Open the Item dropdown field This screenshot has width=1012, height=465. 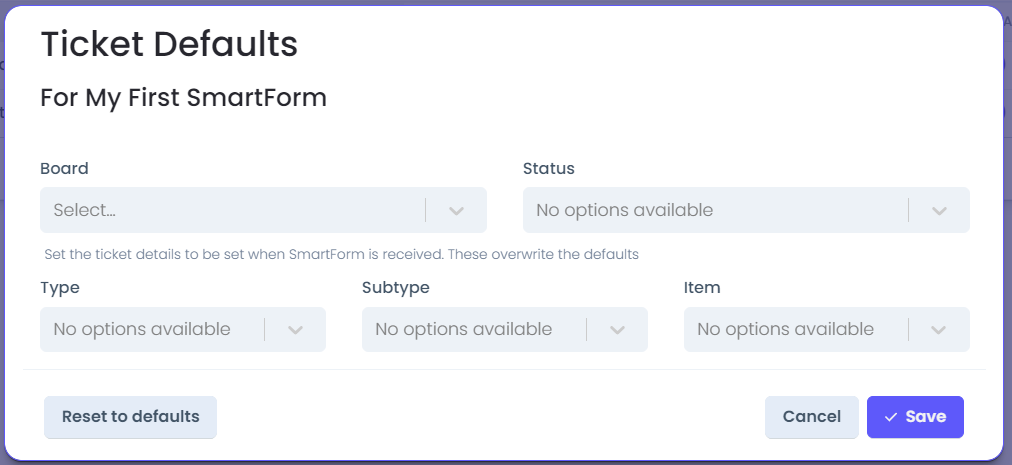(827, 329)
